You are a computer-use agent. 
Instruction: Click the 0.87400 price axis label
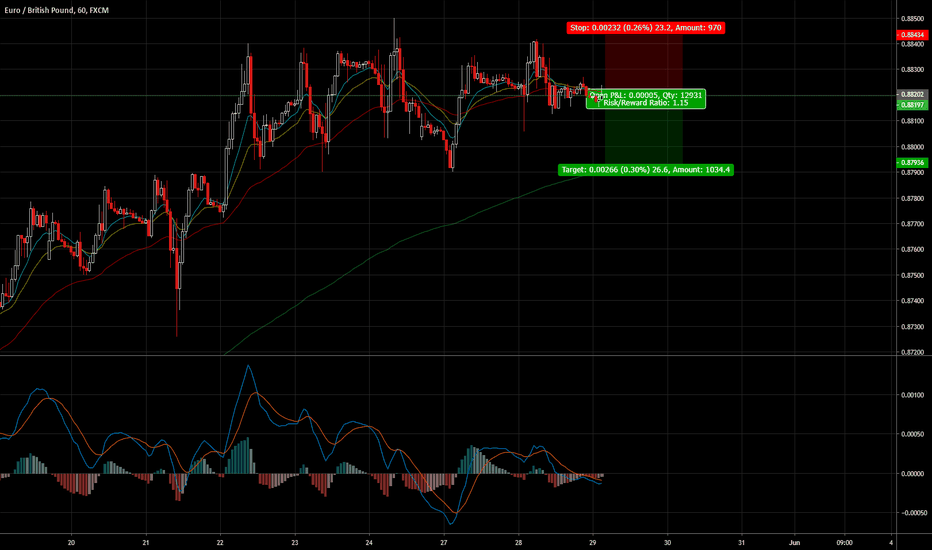[912, 301]
